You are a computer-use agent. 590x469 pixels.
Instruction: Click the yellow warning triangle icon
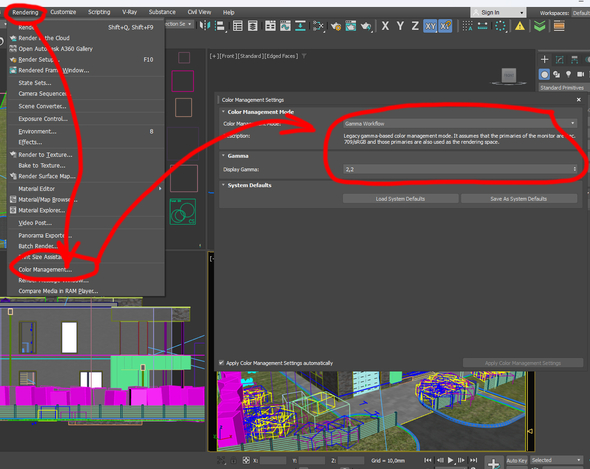tap(520, 26)
